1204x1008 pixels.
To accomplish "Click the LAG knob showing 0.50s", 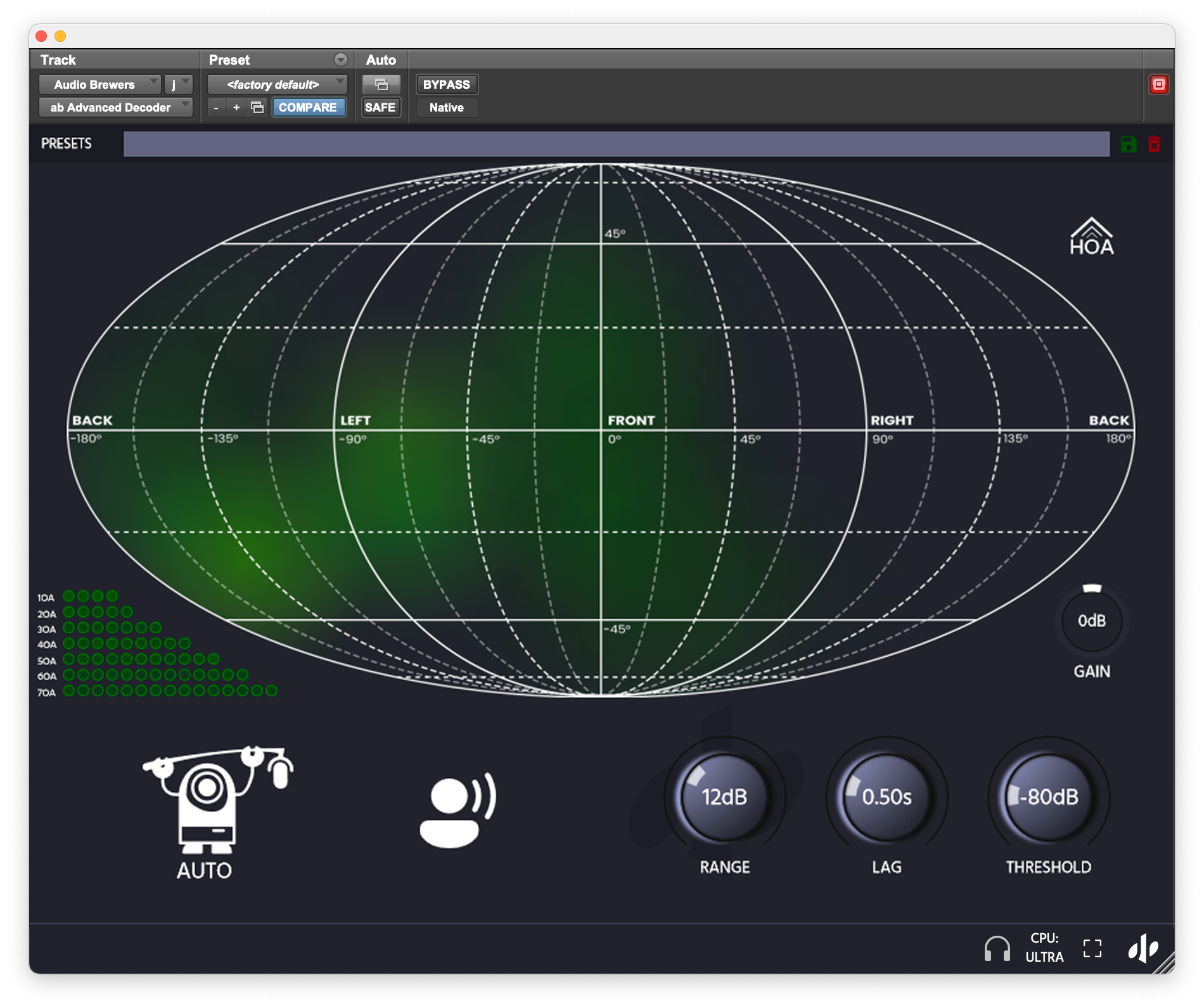I will (x=887, y=796).
